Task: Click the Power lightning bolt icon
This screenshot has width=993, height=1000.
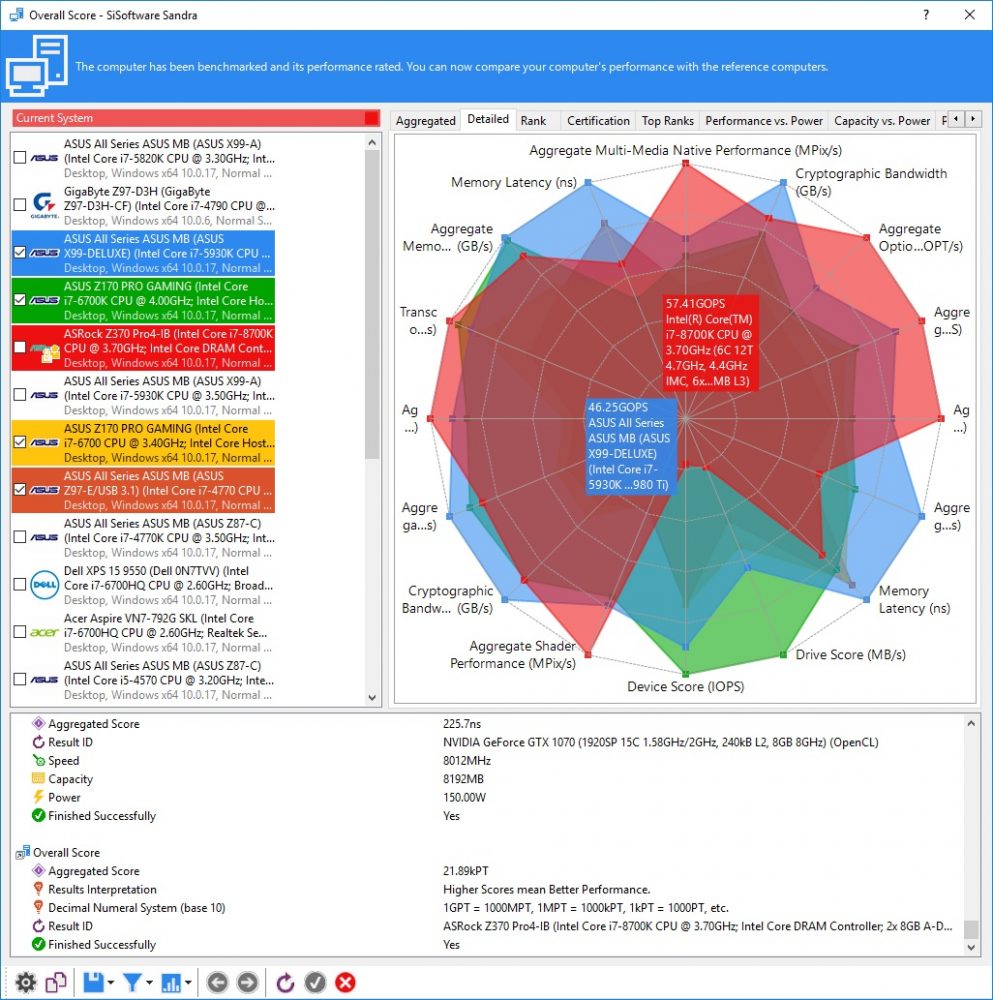Action: (x=38, y=797)
